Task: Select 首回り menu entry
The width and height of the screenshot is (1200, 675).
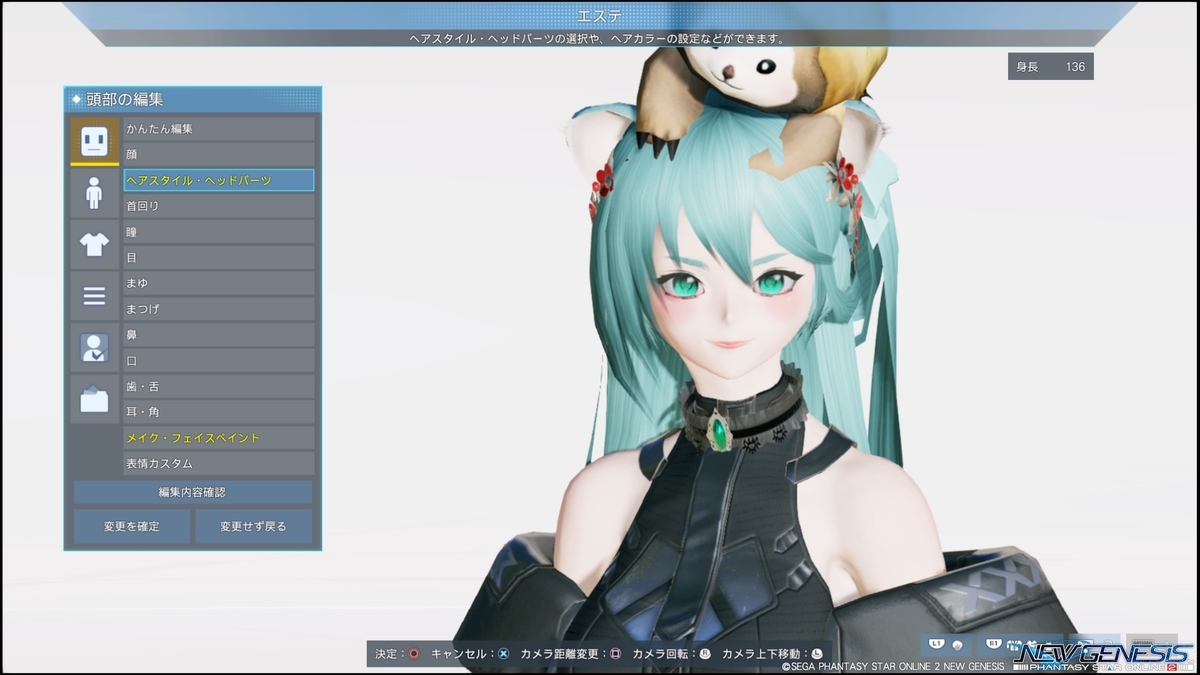Action: [x=218, y=206]
